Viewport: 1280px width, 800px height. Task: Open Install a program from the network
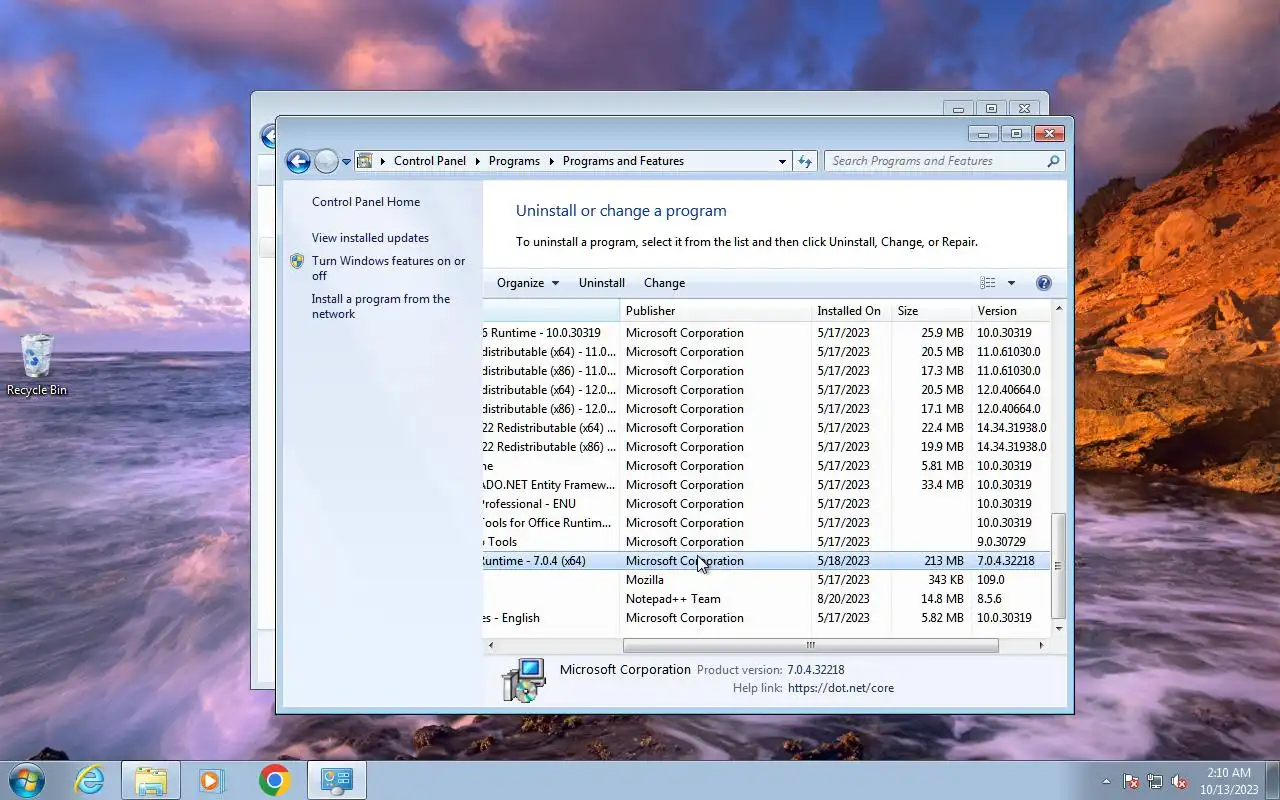(381, 306)
